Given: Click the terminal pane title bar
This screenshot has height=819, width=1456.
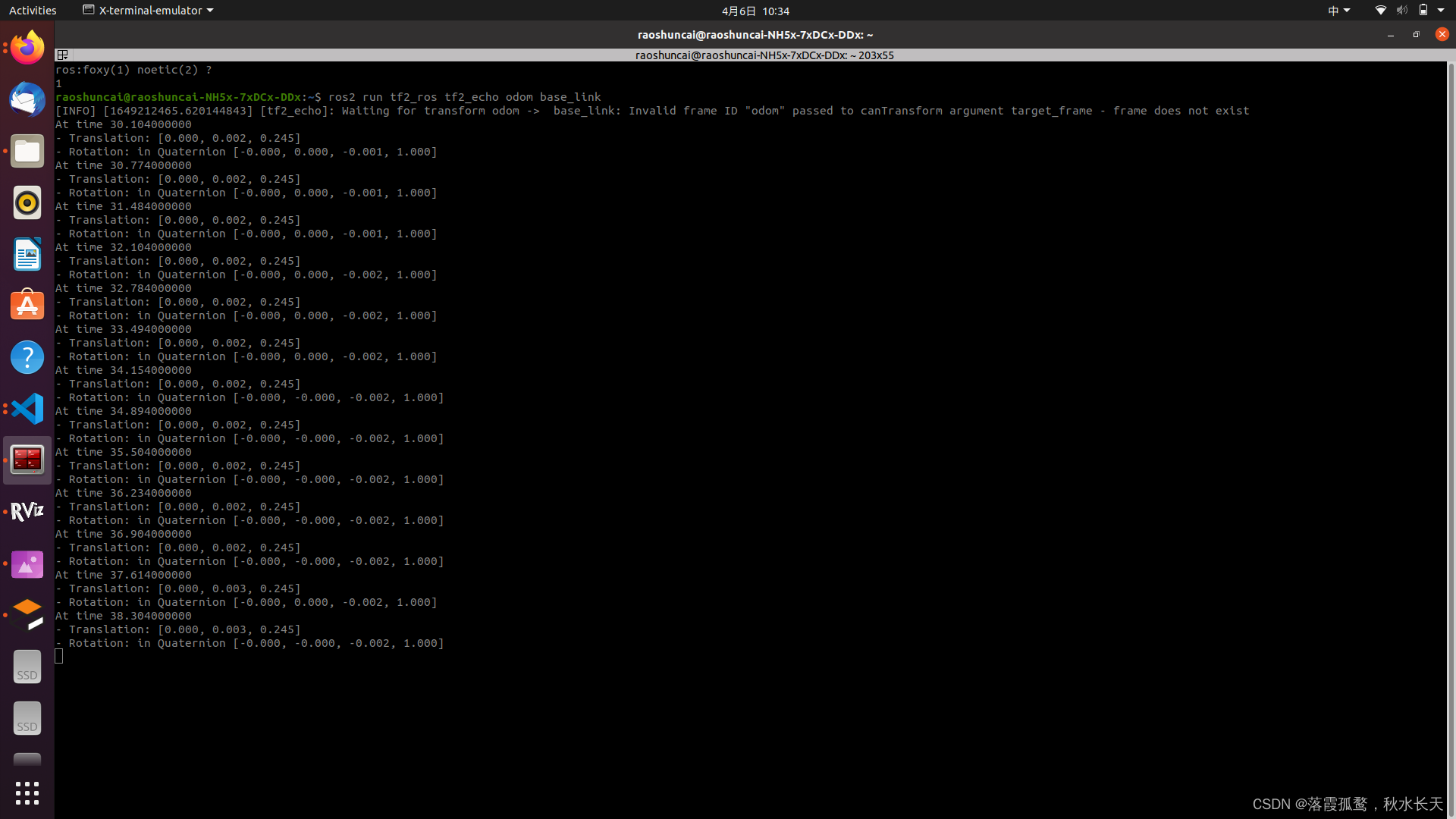Looking at the screenshot, I should 764,55.
